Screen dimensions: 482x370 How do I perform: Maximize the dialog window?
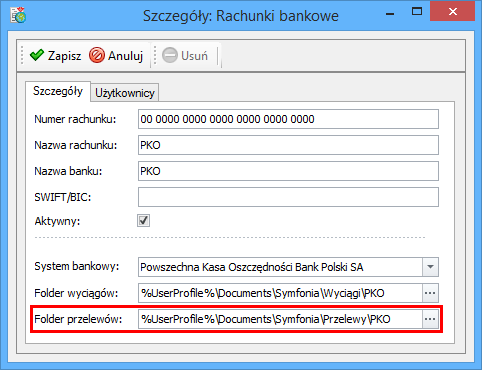click(x=417, y=12)
